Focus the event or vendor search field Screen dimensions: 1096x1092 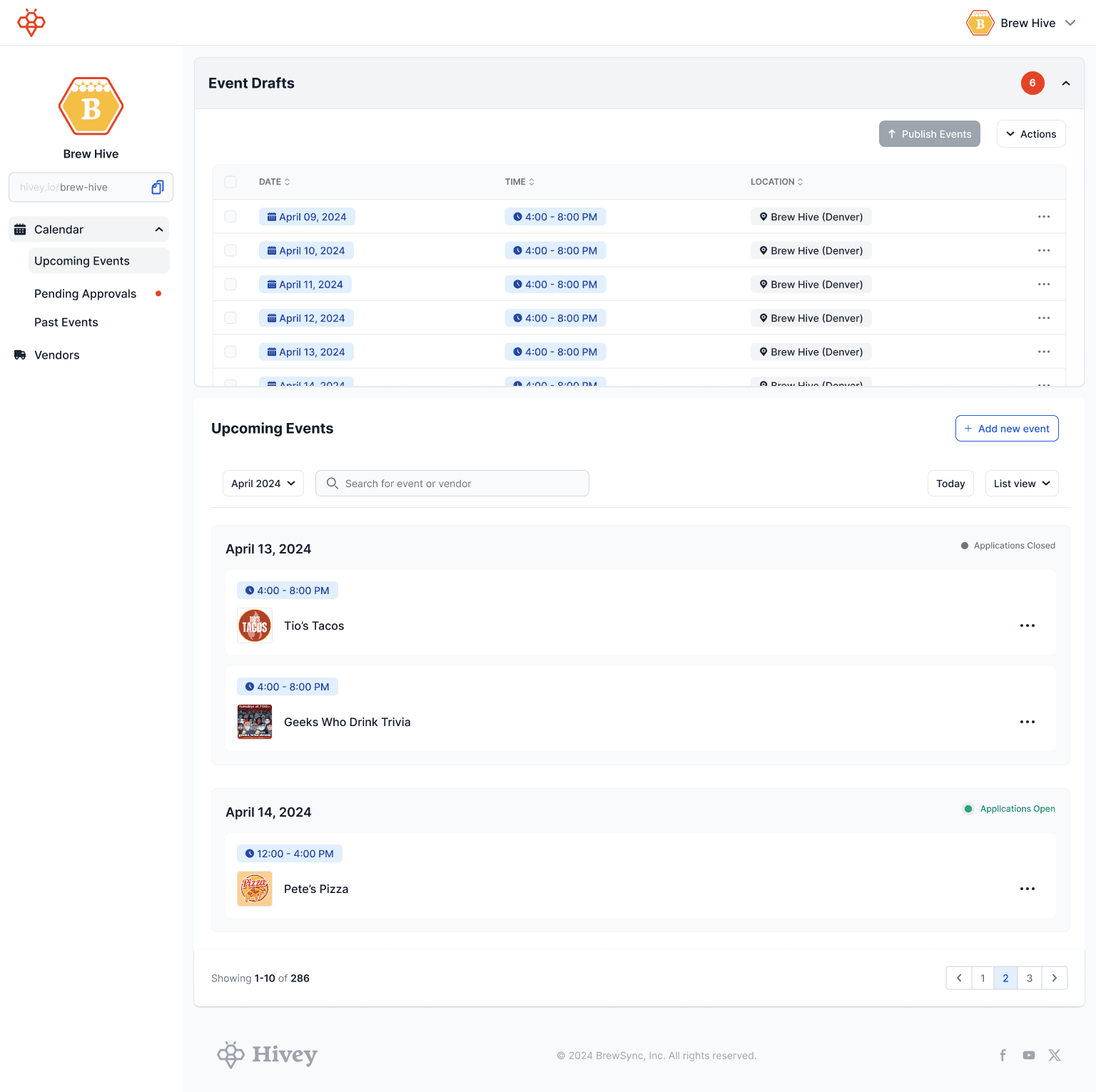click(452, 484)
